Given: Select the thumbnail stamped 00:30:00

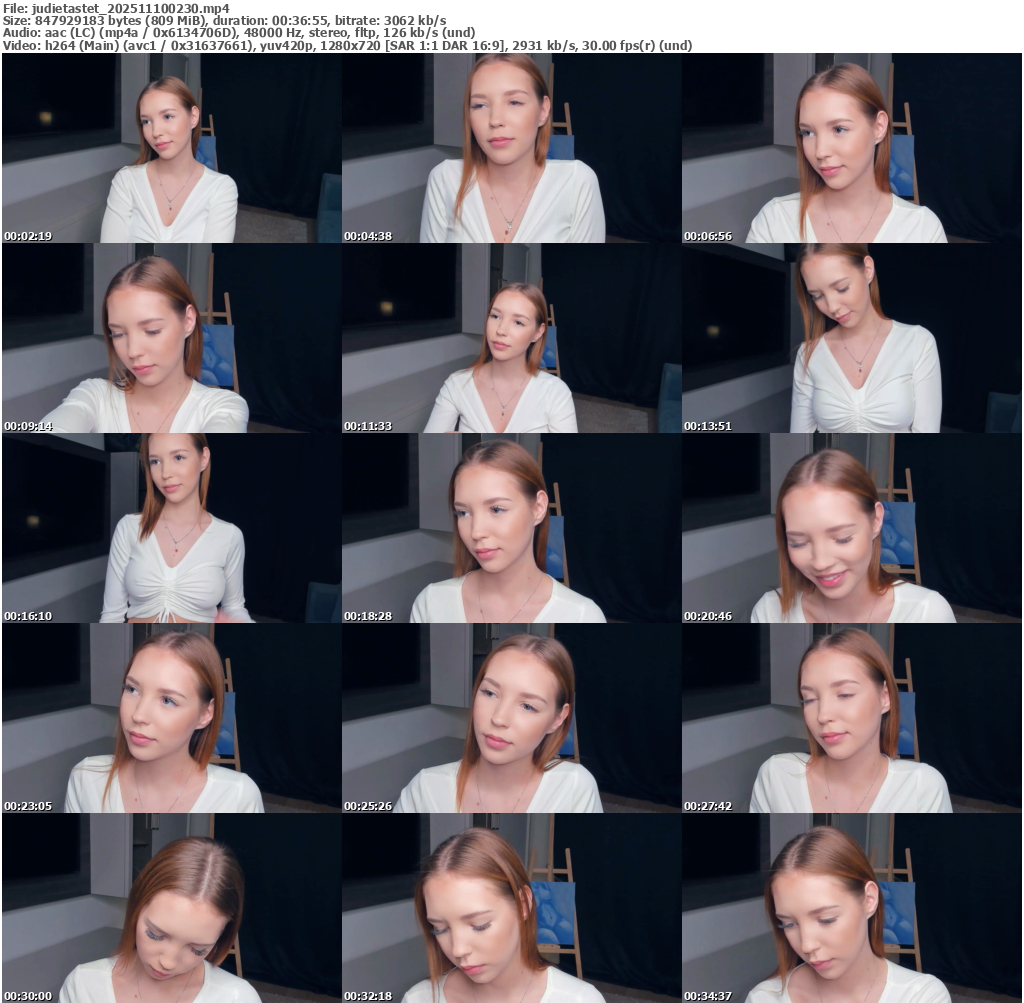Looking at the screenshot, I should (x=171, y=908).
